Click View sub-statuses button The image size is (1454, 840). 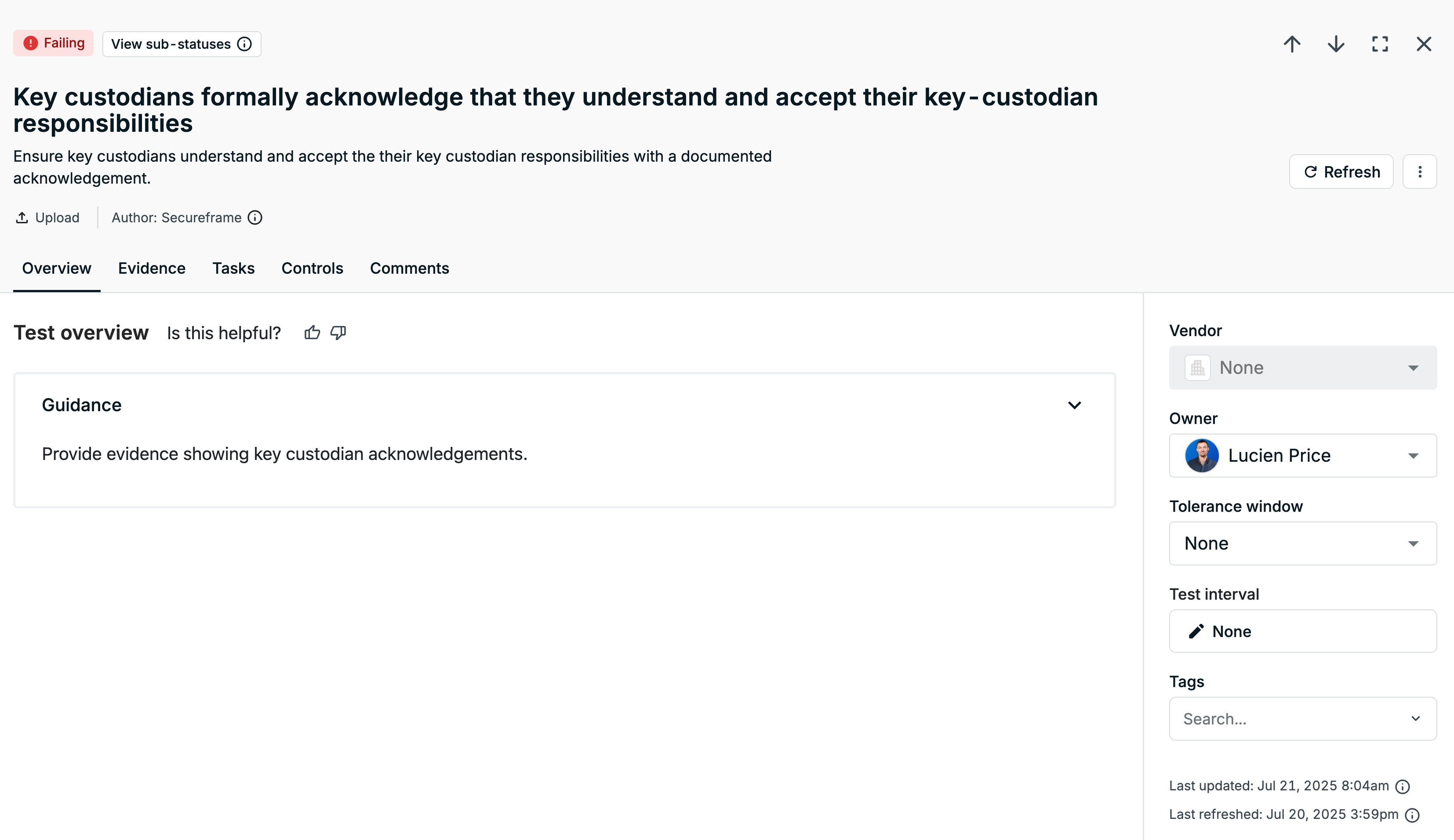point(182,44)
